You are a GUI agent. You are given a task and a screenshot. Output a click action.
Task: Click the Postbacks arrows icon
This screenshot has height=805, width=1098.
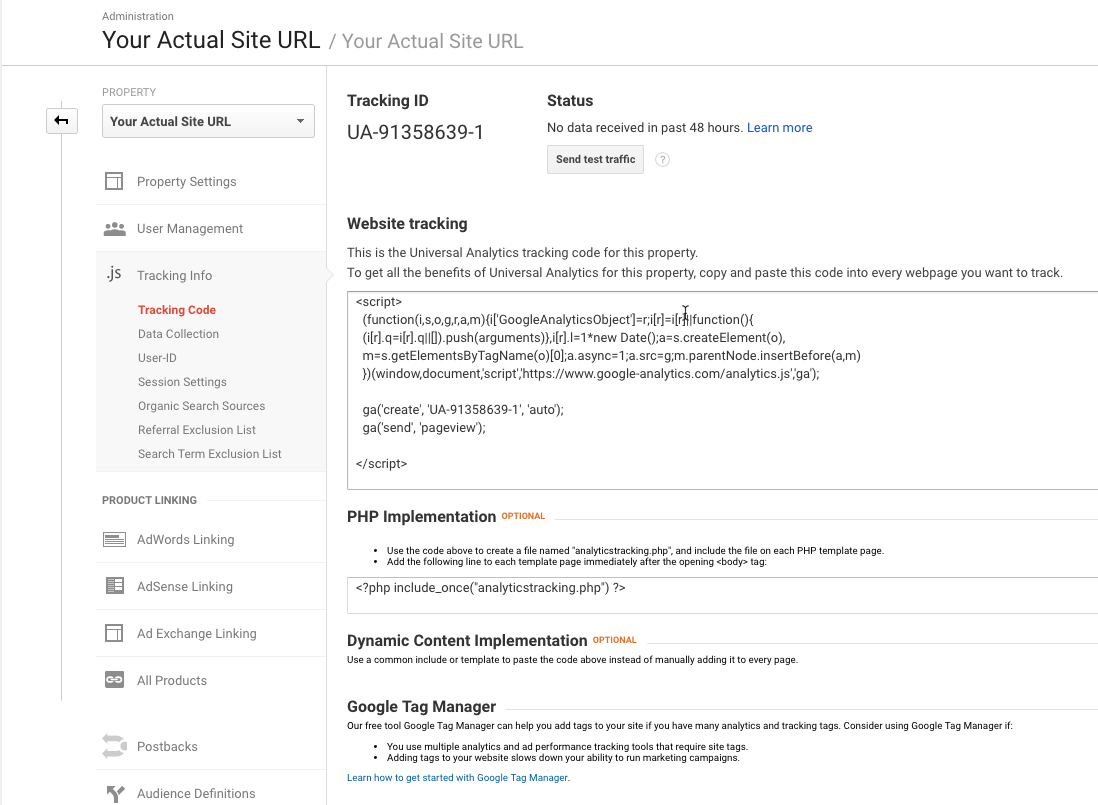(114, 747)
